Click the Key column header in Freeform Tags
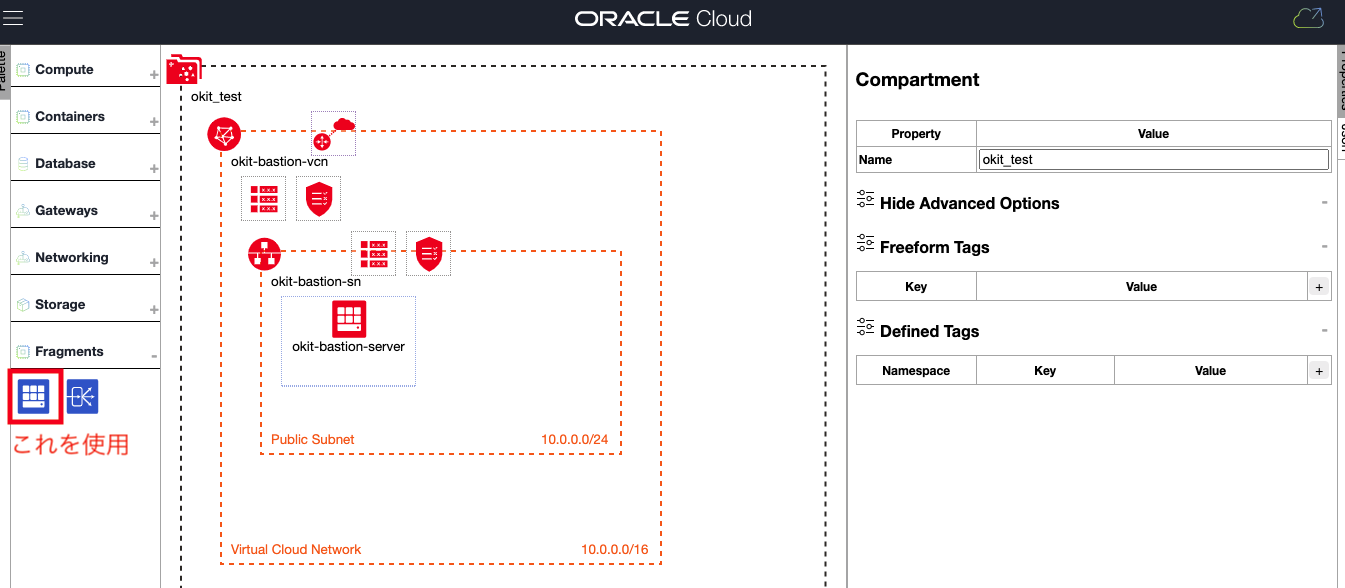The width and height of the screenshot is (1345, 588). tap(916, 287)
